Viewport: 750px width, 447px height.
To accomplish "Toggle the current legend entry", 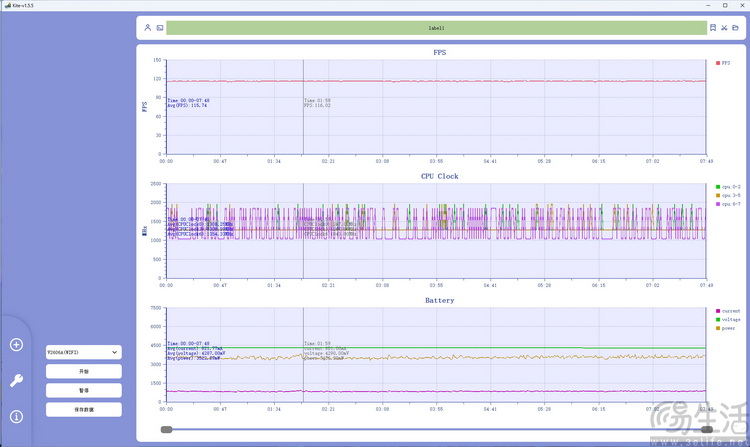I will (728, 311).
